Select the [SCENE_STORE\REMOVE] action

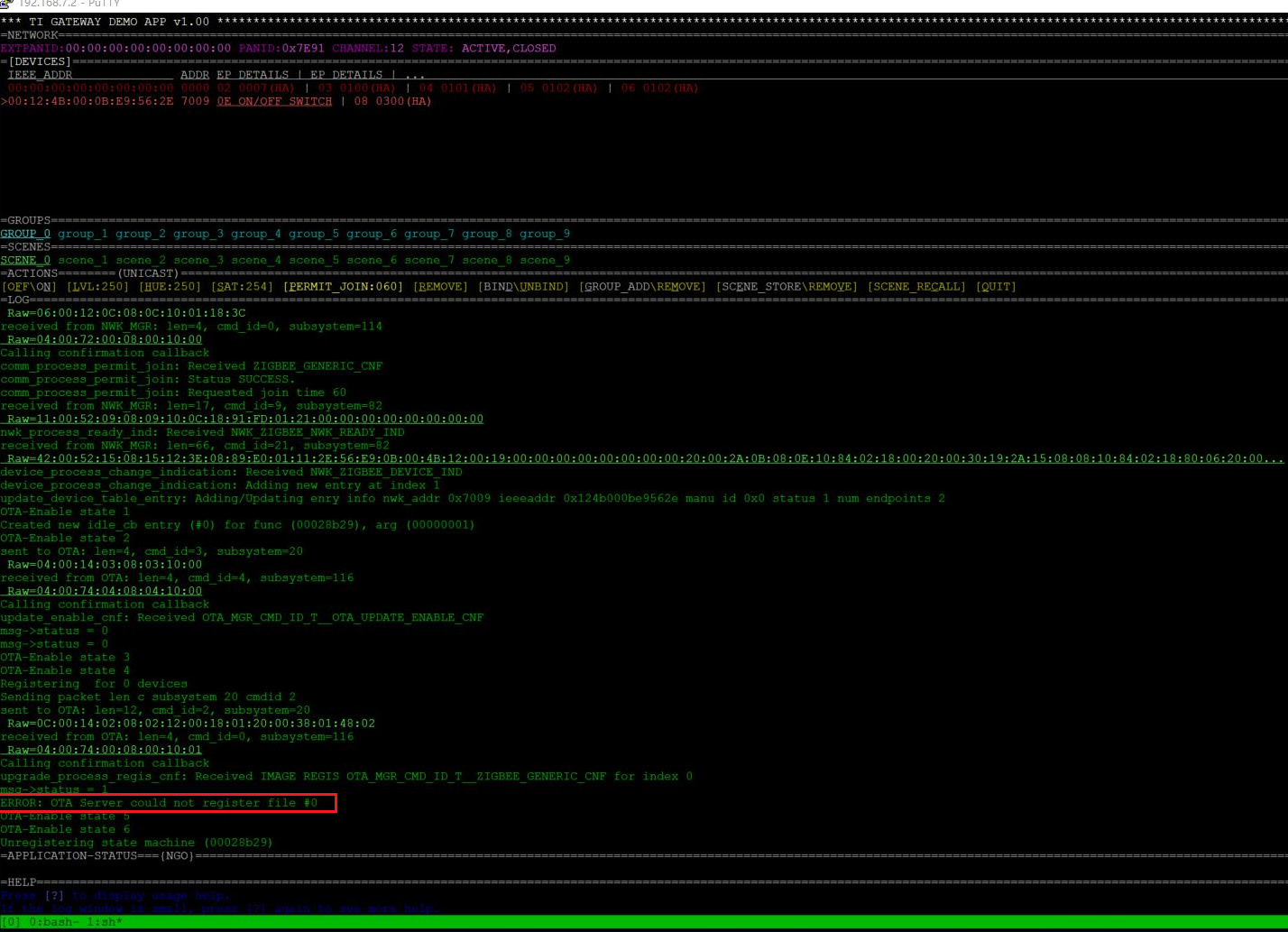pyautogui.click(x=787, y=287)
